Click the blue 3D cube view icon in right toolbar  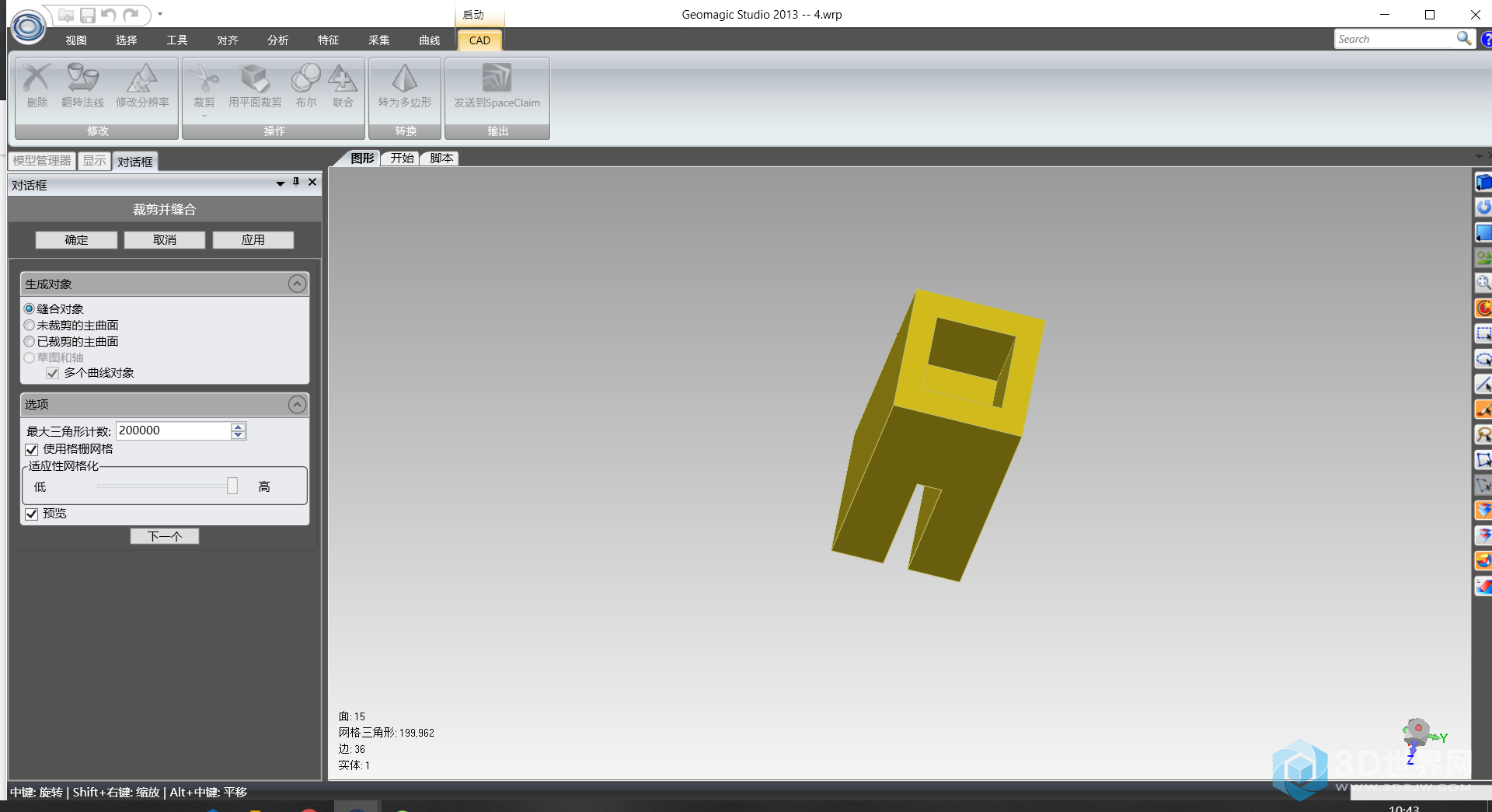point(1483,183)
